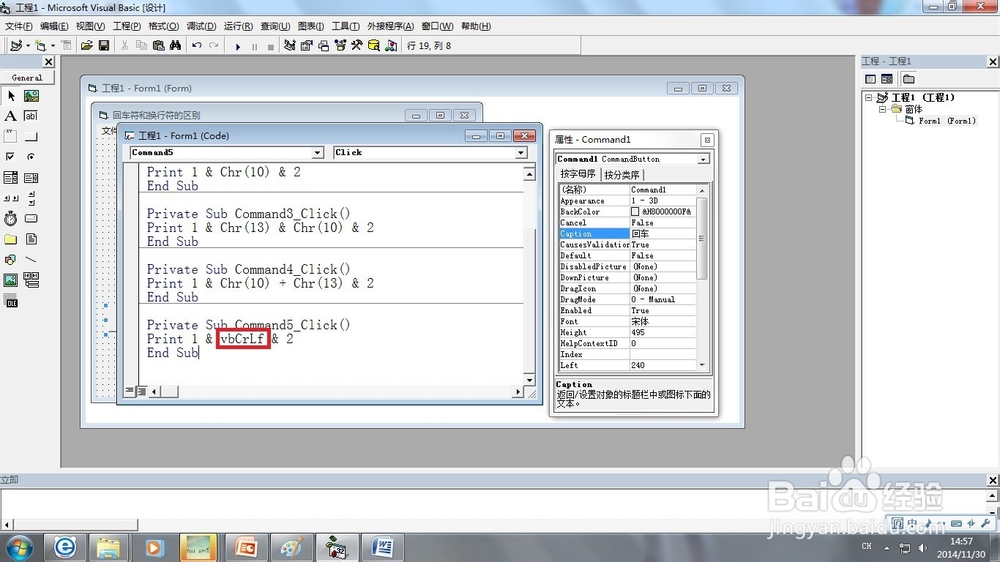Switch code window to Full Module View
Viewport: 1000px width, 562px height.
pos(142,391)
